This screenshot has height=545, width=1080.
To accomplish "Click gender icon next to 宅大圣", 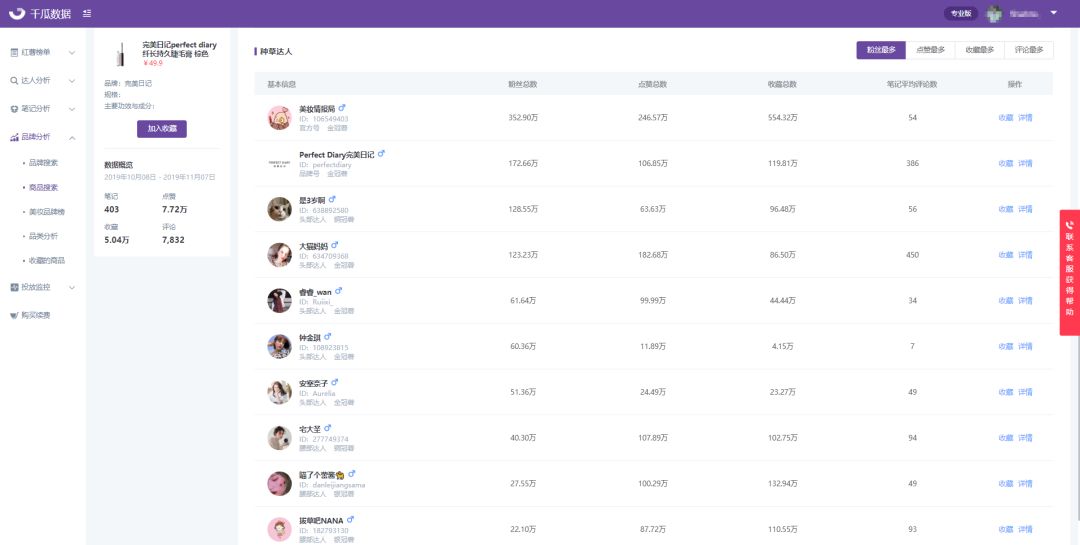I will pos(327,428).
